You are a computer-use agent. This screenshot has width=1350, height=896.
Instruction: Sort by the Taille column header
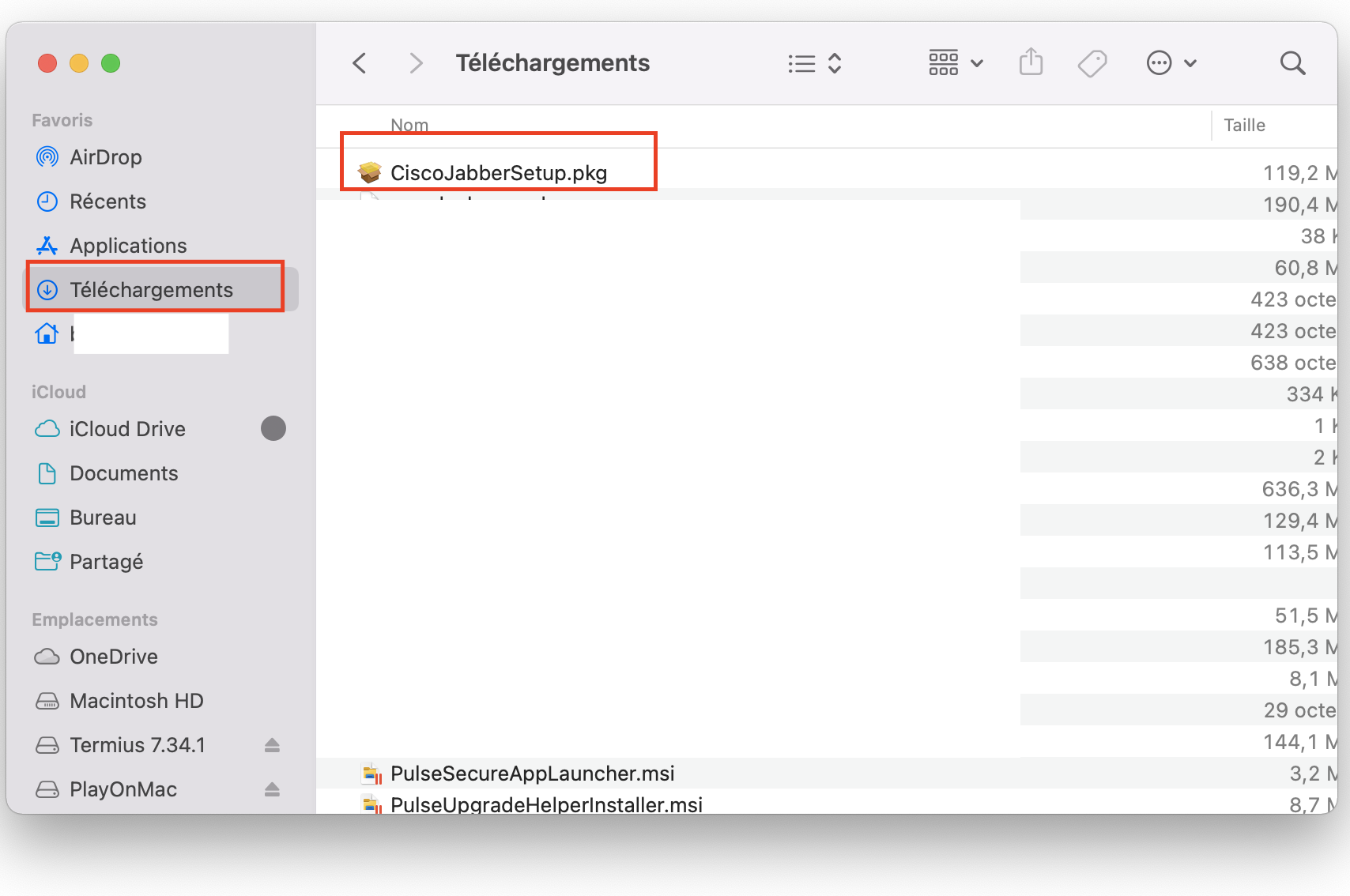click(x=1244, y=125)
